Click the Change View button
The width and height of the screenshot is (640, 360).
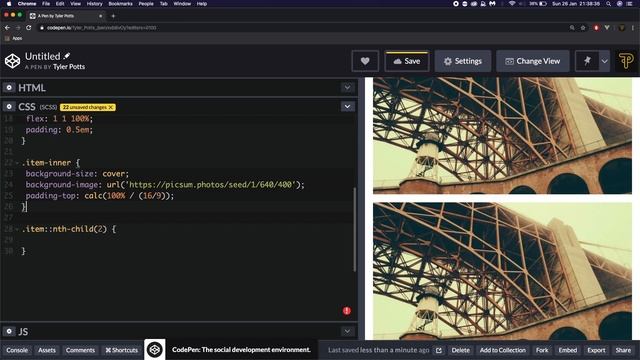point(533,61)
